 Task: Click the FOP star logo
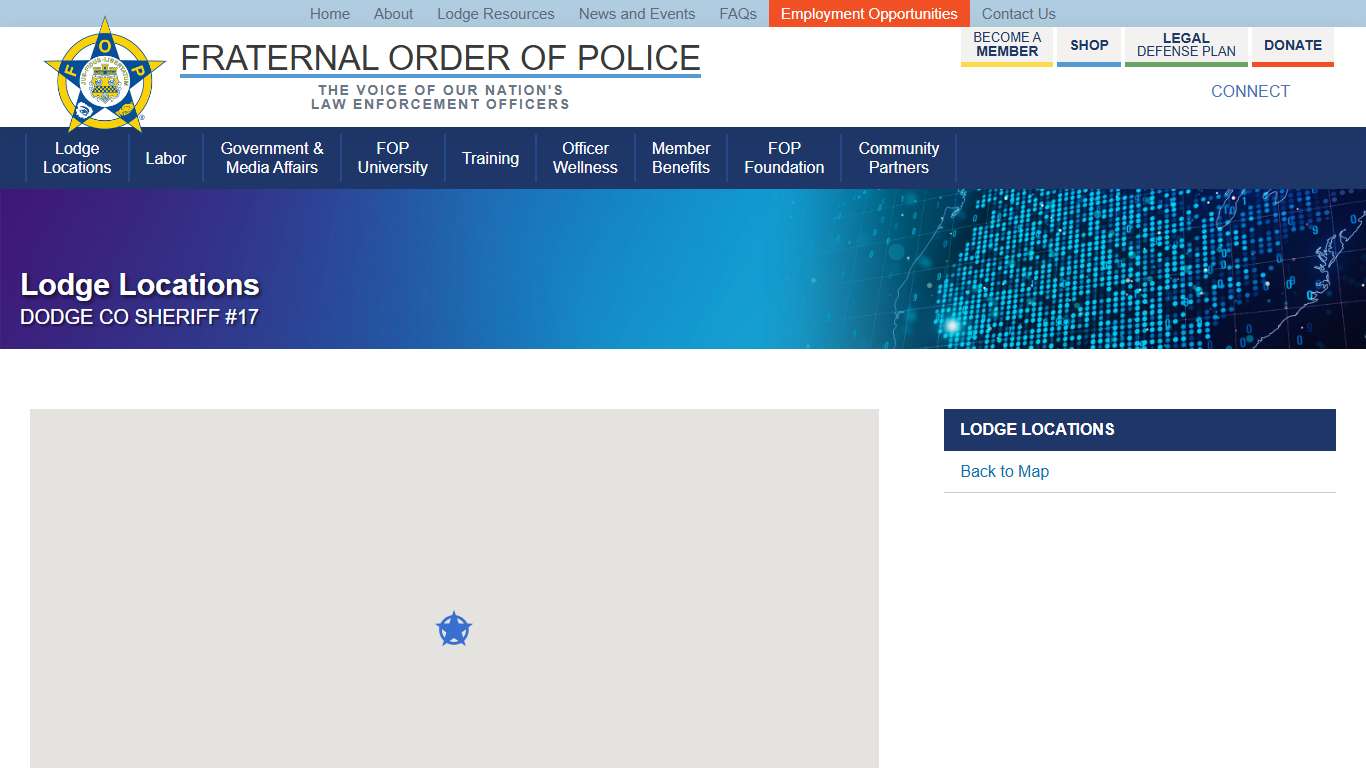click(104, 76)
